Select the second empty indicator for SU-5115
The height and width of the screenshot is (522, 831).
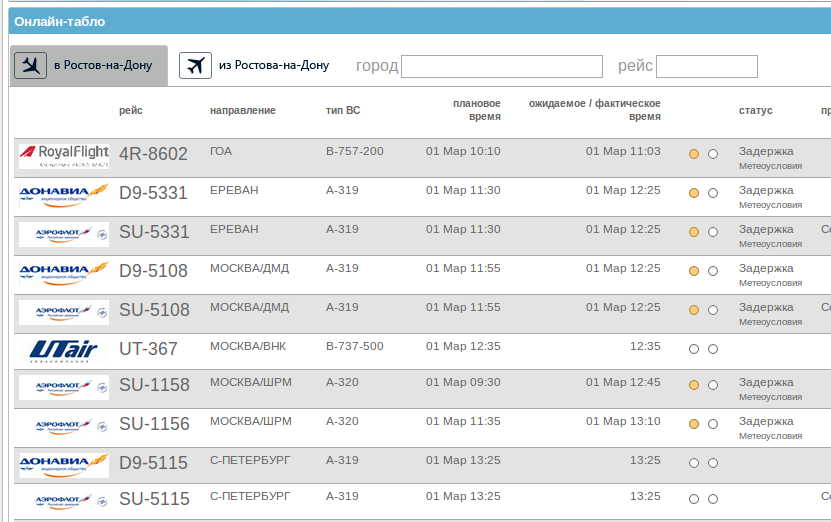713,499
